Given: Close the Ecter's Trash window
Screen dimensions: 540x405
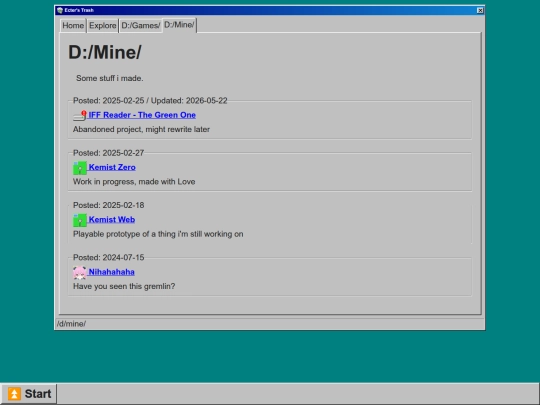Looking at the screenshot, I should [480, 10].
